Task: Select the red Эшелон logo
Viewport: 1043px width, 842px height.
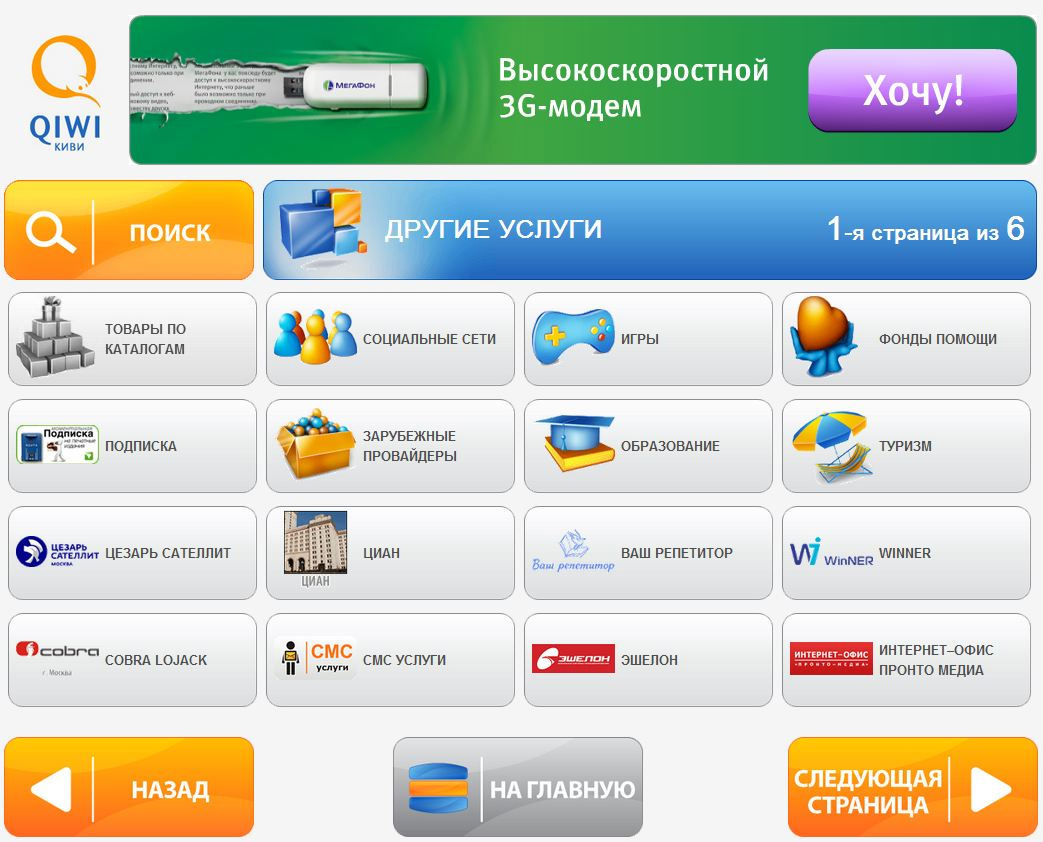Action: coord(573,658)
